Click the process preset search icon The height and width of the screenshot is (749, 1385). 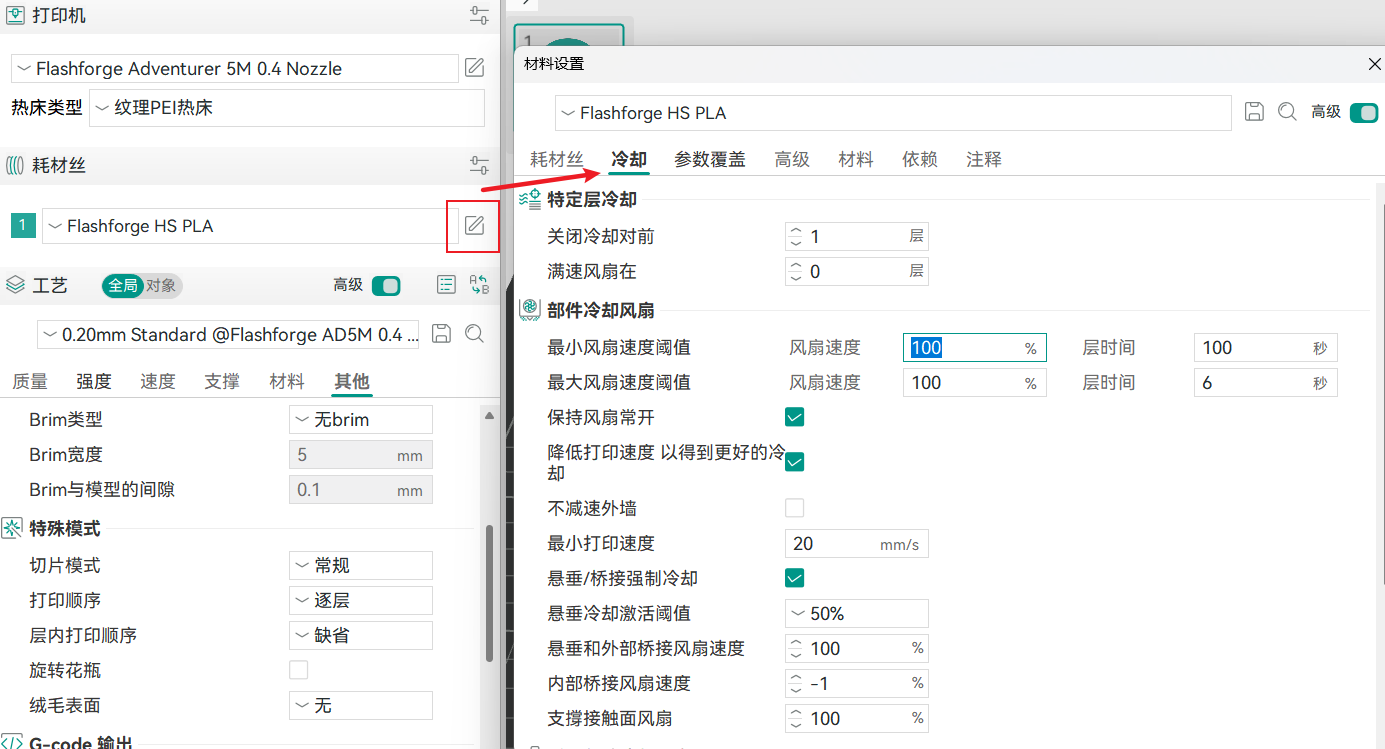(x=474, y=334)
